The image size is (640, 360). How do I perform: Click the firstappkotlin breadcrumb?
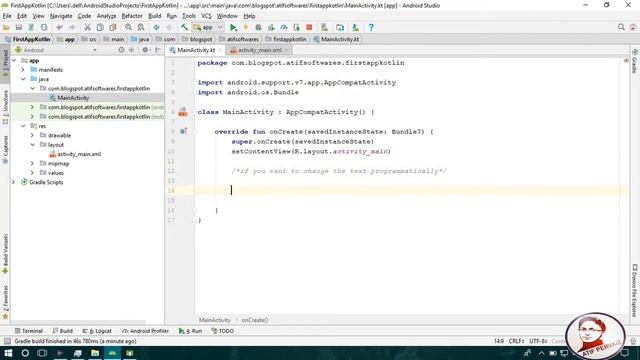(286, 39)
